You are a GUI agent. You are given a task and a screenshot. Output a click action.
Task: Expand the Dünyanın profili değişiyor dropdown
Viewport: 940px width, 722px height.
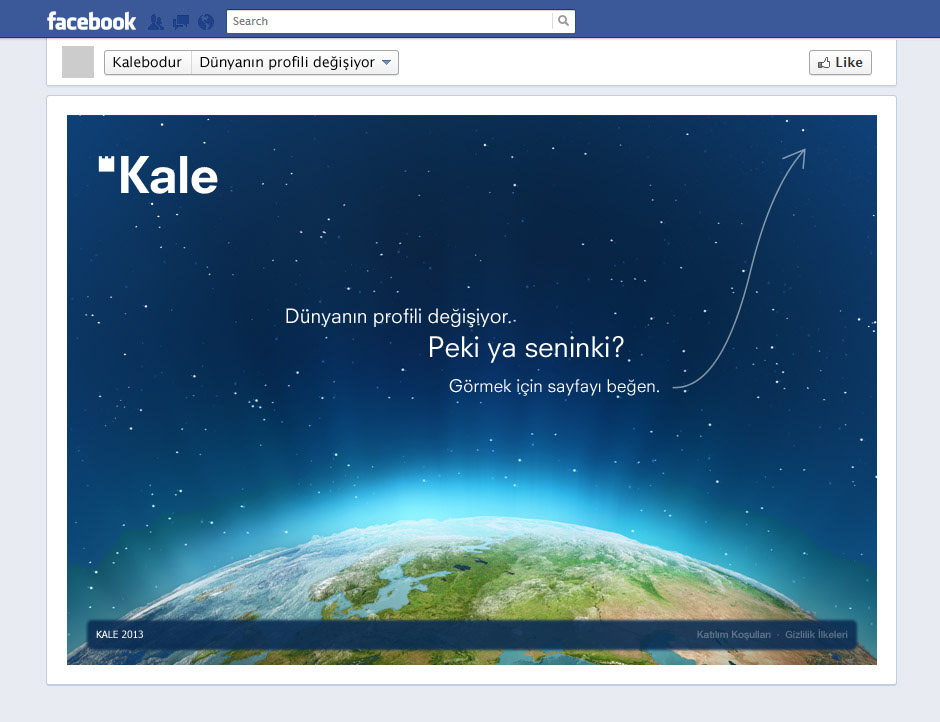(295, 62)
